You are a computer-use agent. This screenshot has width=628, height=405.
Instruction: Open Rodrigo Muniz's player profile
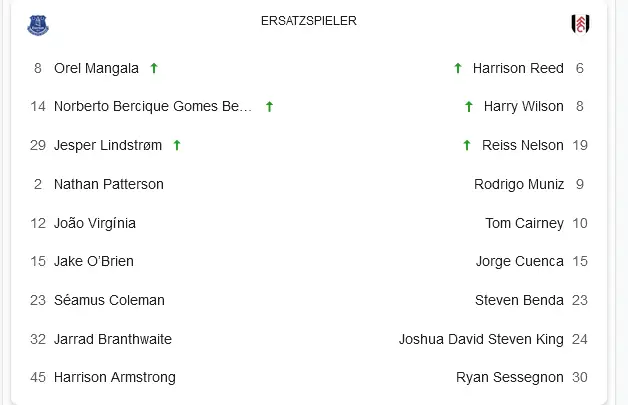click(518, 184)
